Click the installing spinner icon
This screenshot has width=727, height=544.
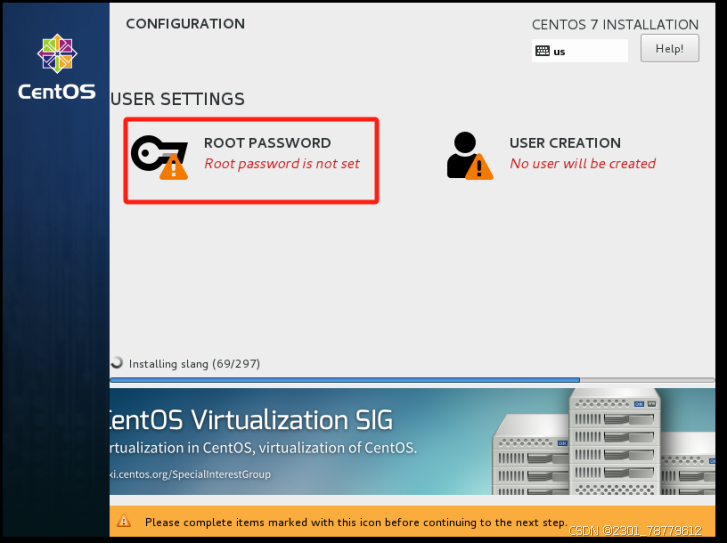117,363
